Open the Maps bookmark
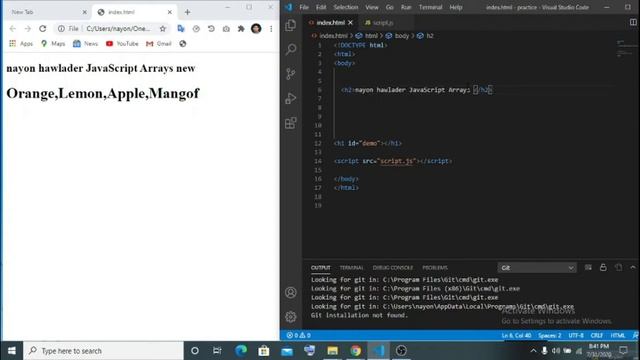 tap(53, 44)
